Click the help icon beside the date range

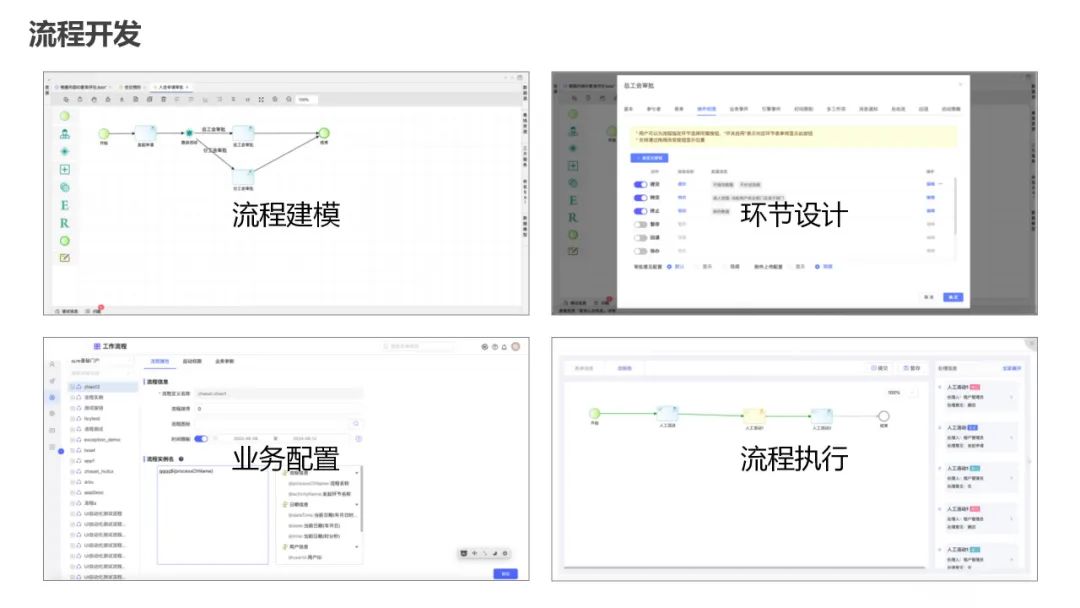(x=358, y=439)
